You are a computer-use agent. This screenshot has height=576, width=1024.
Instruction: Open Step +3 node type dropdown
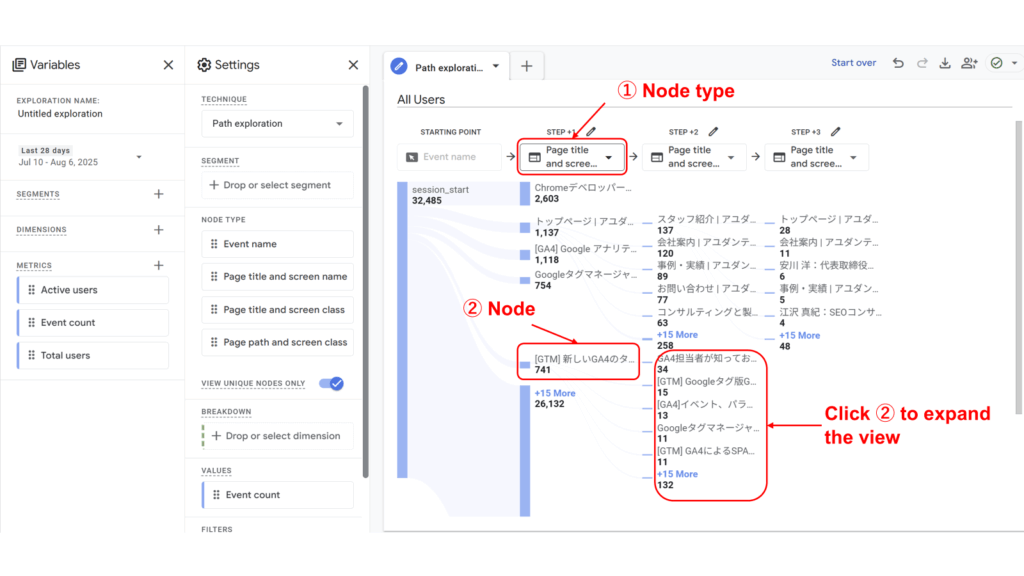click(816, 157)
